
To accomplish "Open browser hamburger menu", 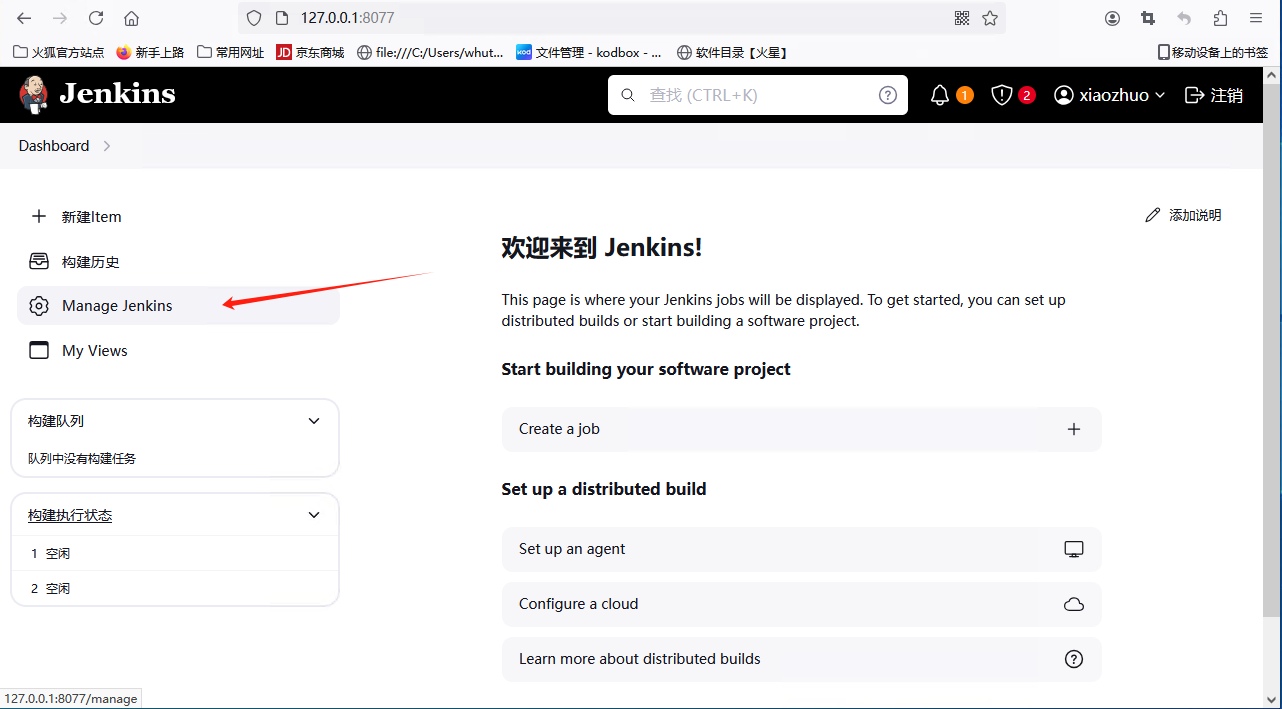I will (x=1256, y=18).
